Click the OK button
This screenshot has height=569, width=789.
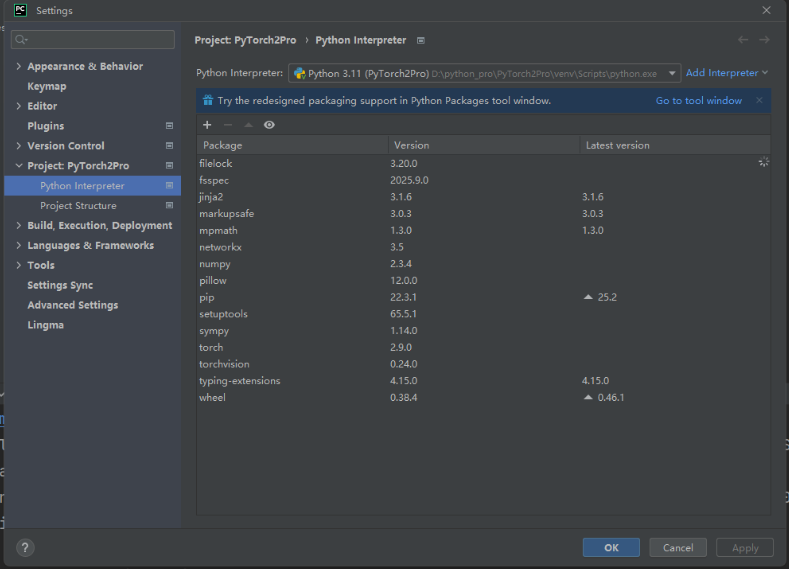click(611, 547)
